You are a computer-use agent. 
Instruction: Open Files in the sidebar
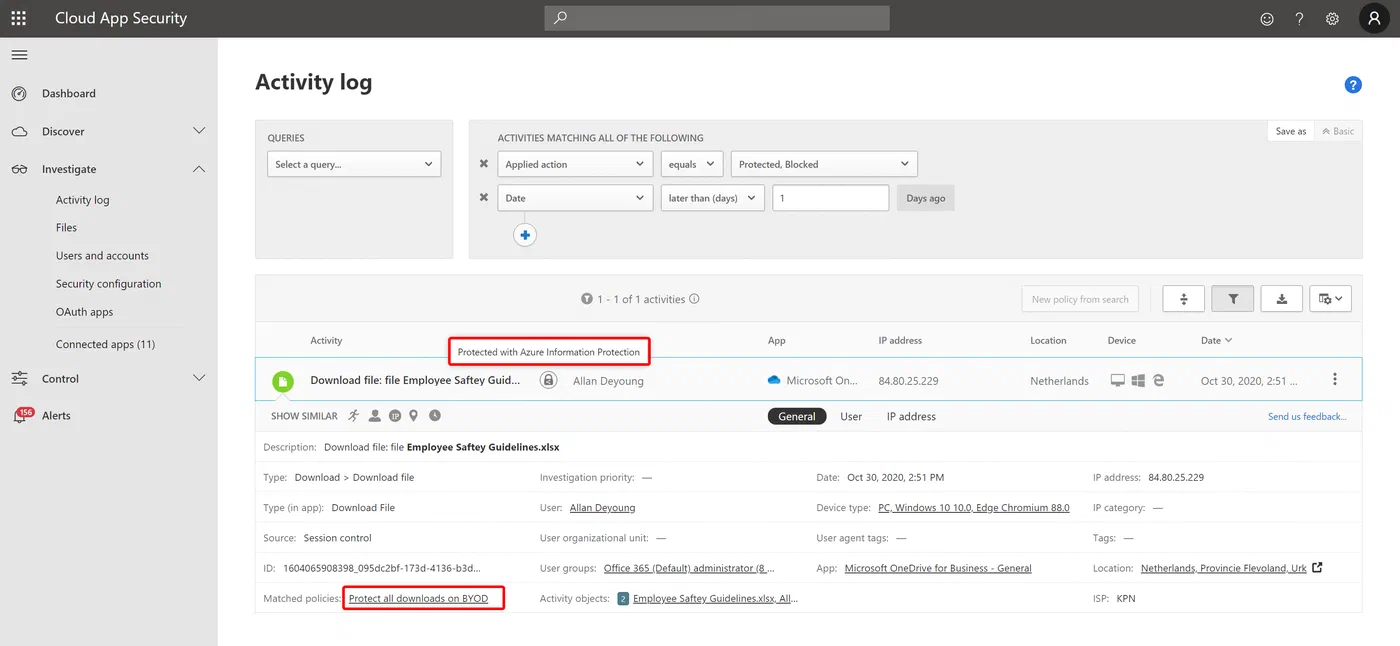(x=66, y=228)
